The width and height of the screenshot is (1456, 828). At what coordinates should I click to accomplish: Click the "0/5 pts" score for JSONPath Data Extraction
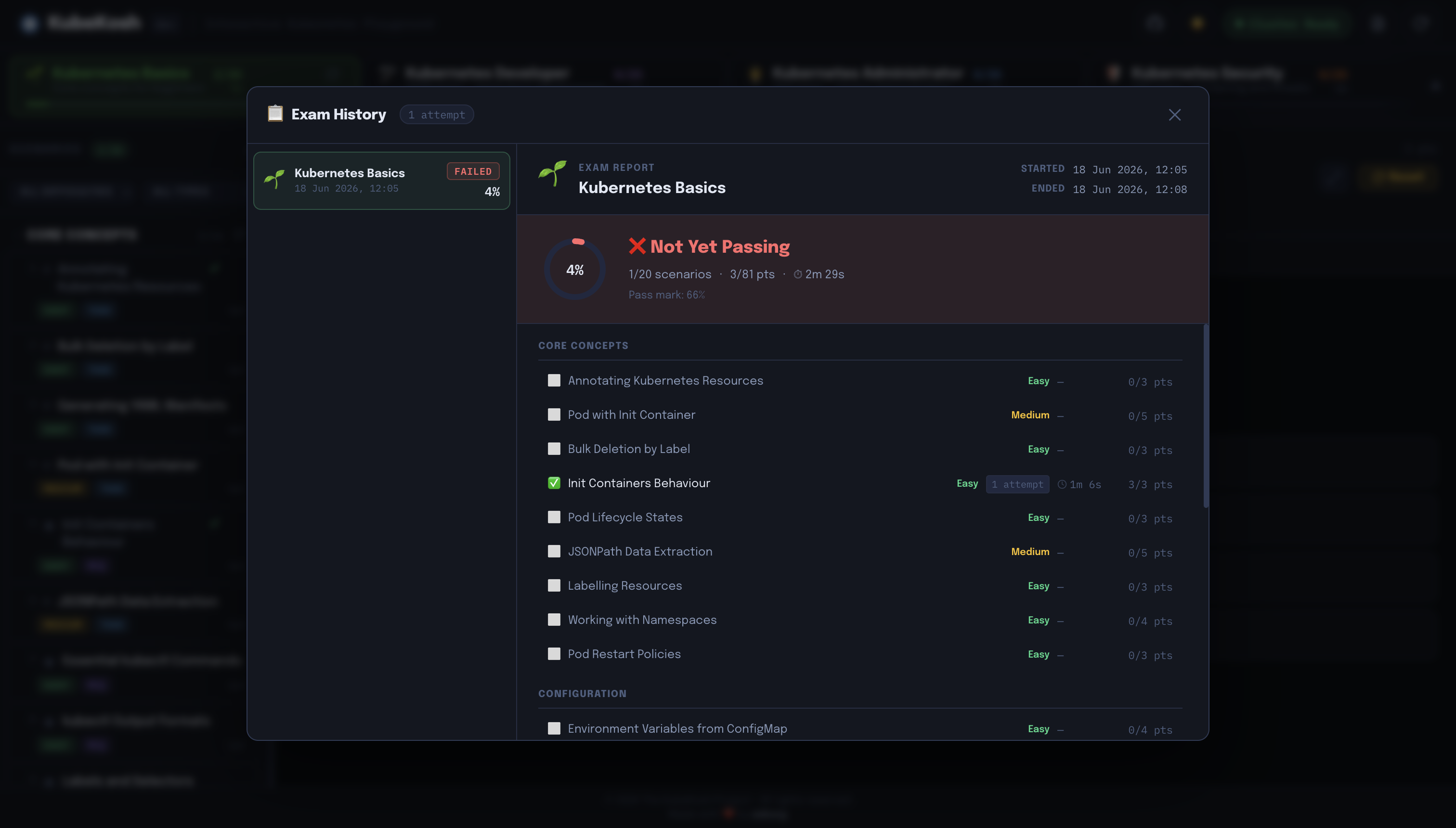1150,553
